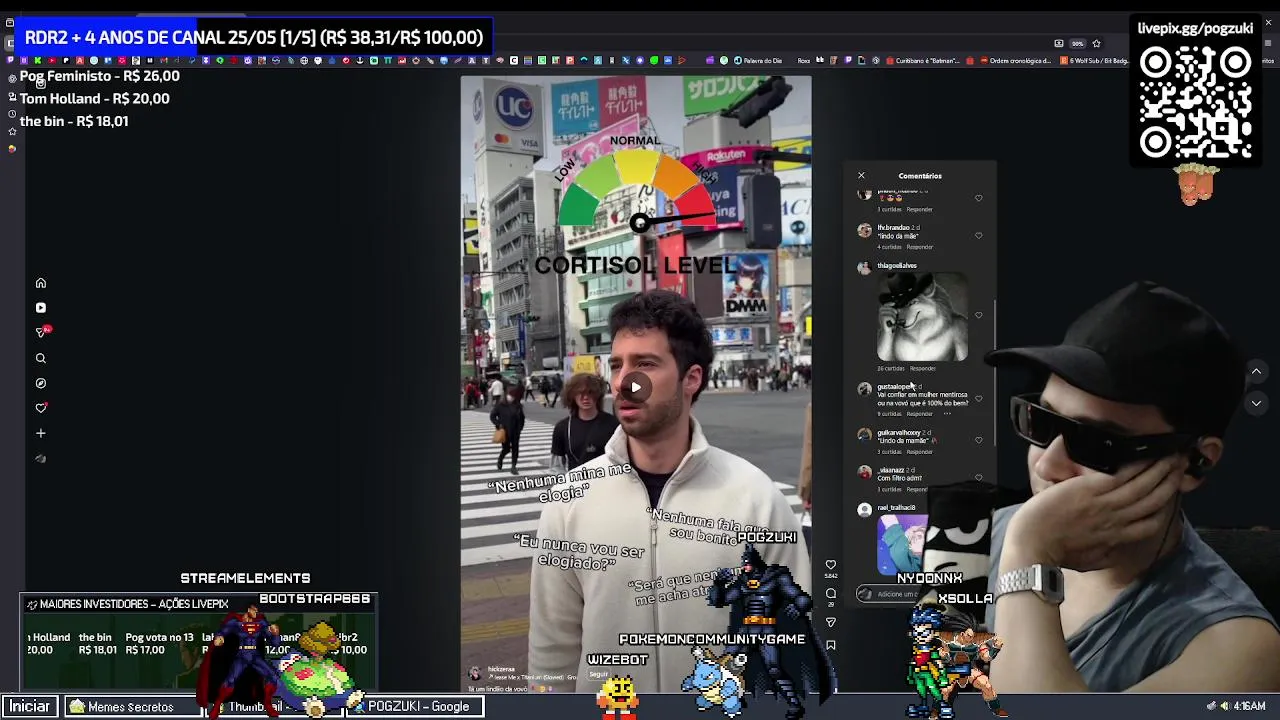The width and height of the screenshot is (1280, 720).
Task: Click the volume icon in system tray
Action: [1224, 706]
